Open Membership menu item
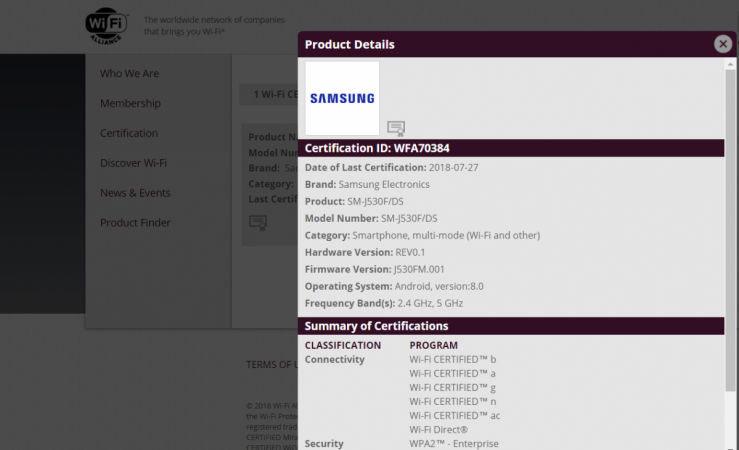This screenshot has width=739, height=450. pyautogui.click(x=130, y=103)
